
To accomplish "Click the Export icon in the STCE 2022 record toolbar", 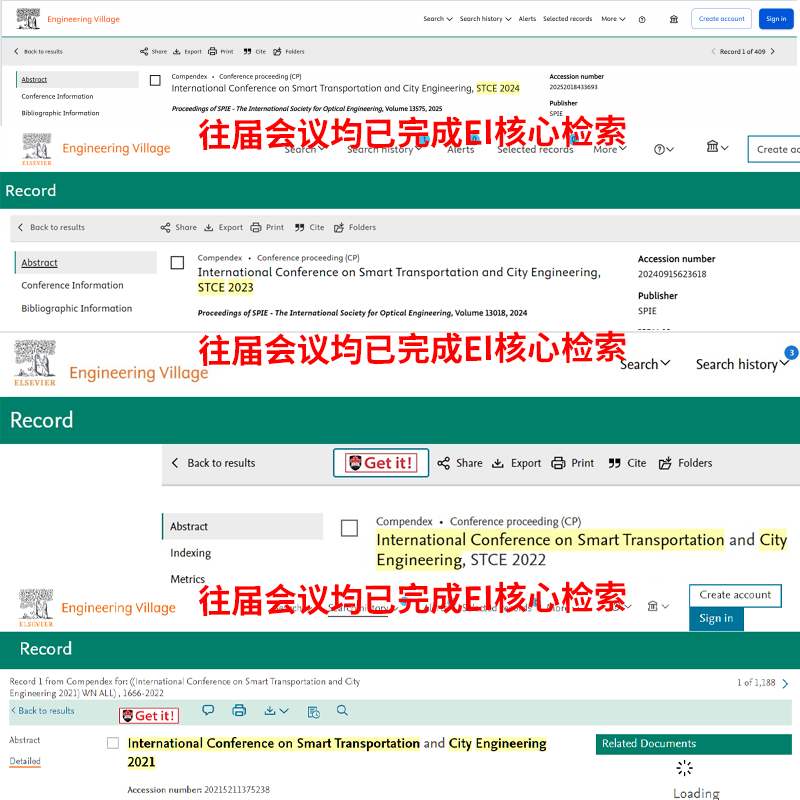I will tap(497, 463).
